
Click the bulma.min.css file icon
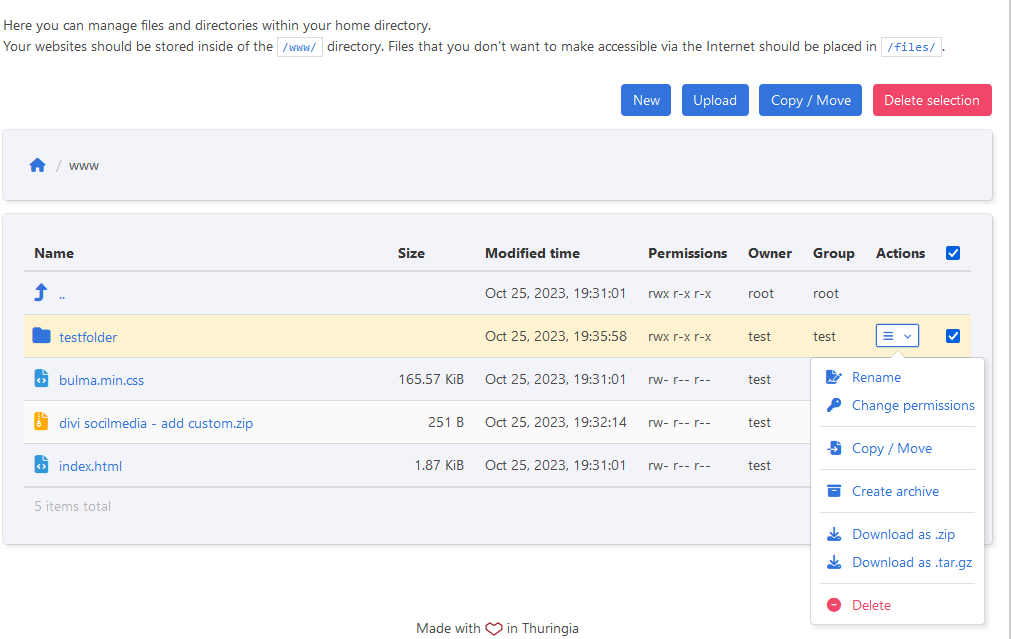[41, 379]
